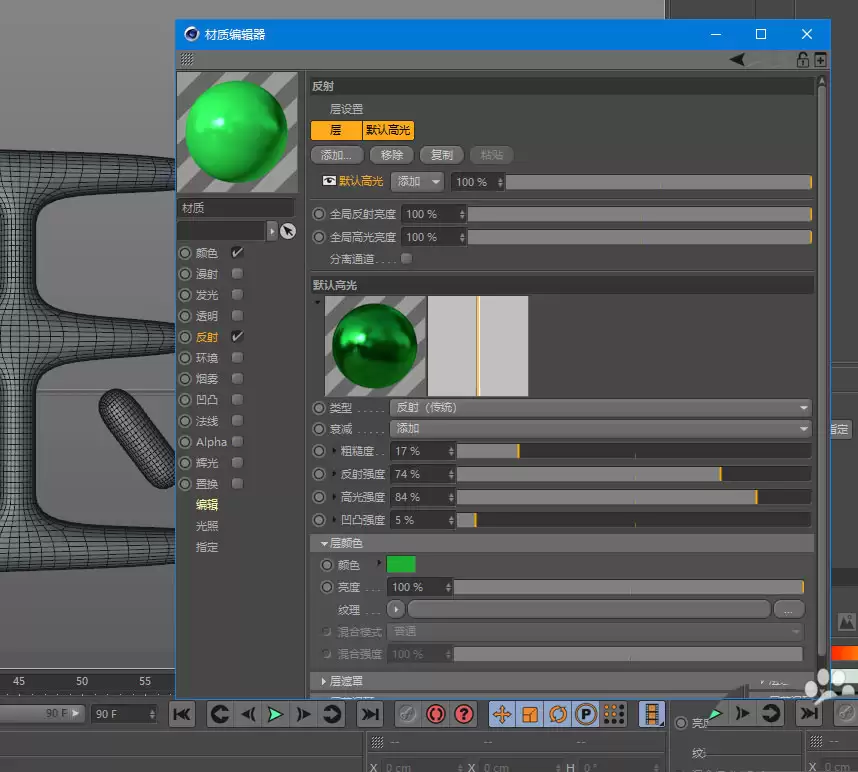This screenshot has height=772, width=858.
Task: Enable the 发光 channel checkbox
Action: pyautogui.click(x=235, y=294)
